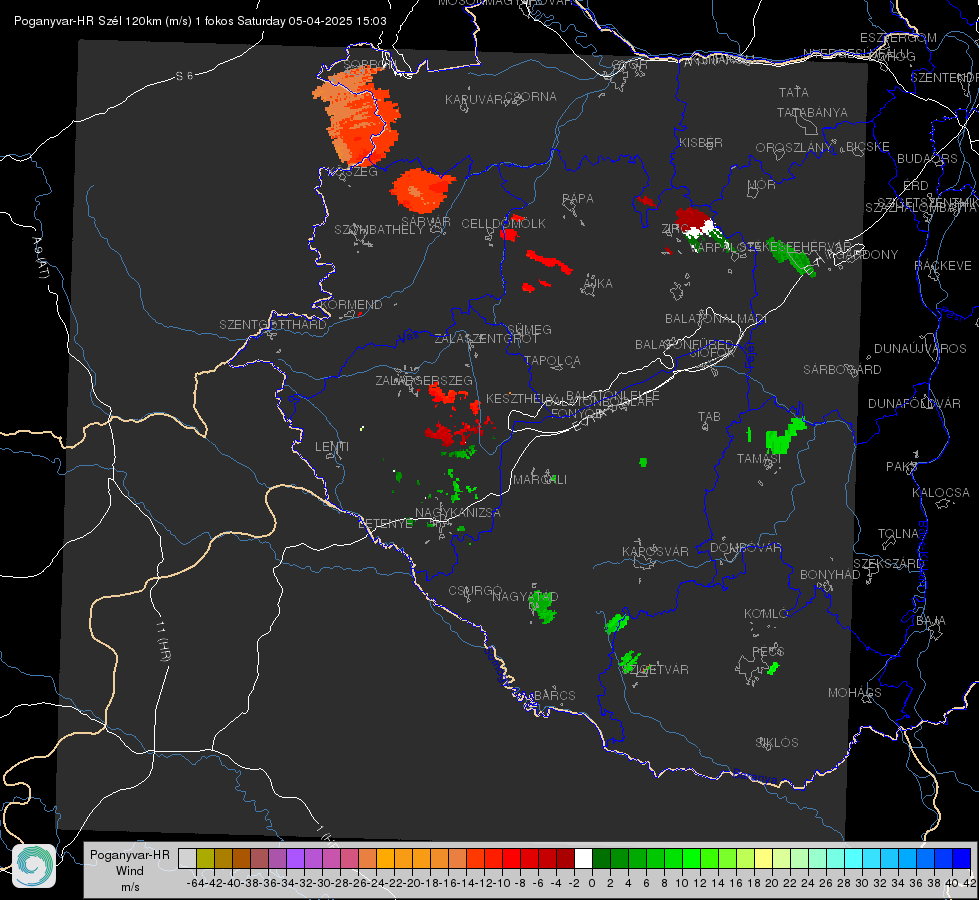Click the NAGYATAD city label
979x900 pixels.
525,596
